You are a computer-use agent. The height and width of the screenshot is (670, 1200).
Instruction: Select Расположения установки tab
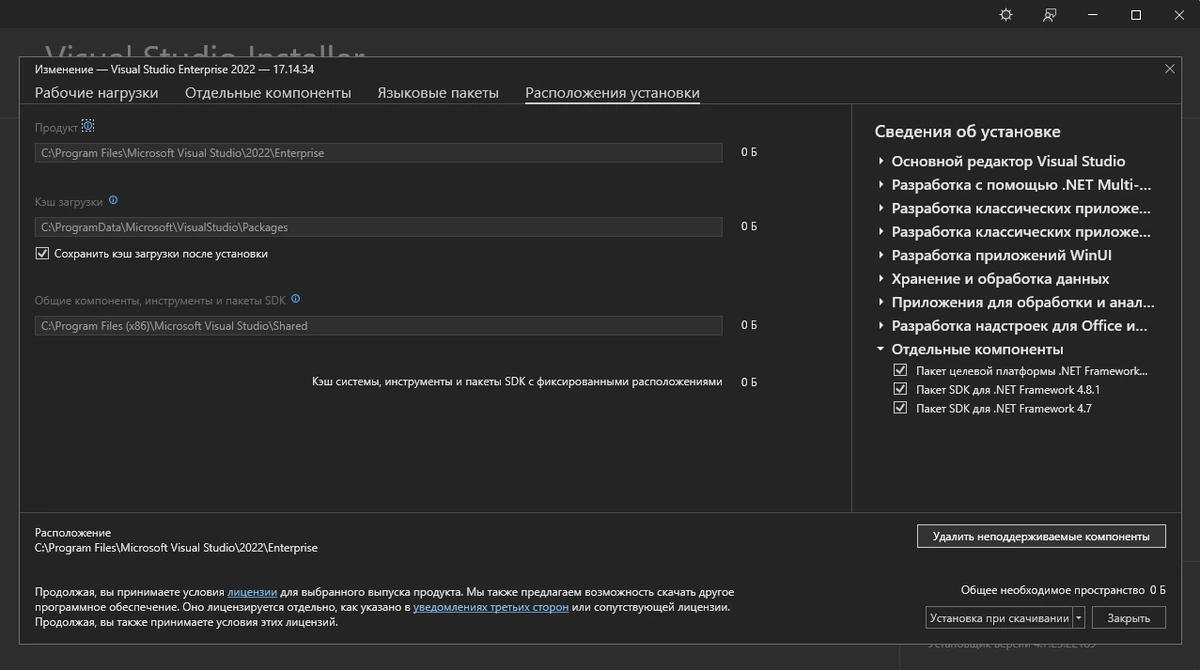[612, 93]
